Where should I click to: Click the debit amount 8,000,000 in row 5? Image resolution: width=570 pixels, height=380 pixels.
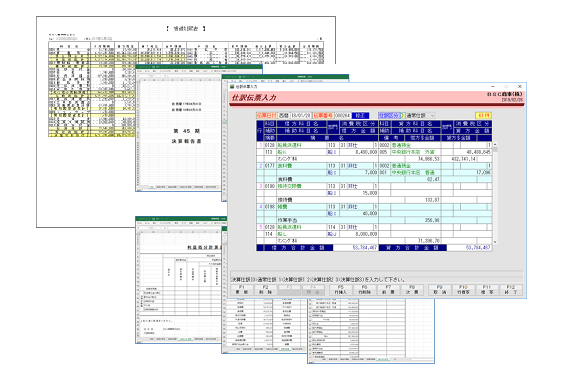click(358, 234)
